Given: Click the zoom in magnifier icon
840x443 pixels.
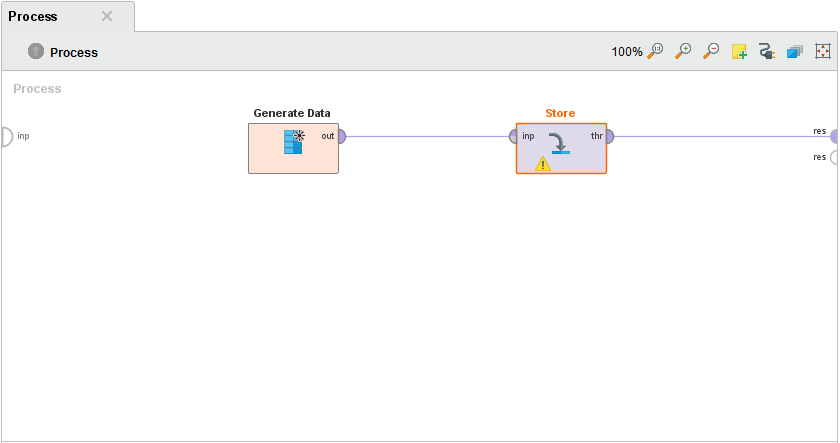Looking at the screenshot, I should tap(684, 51).
